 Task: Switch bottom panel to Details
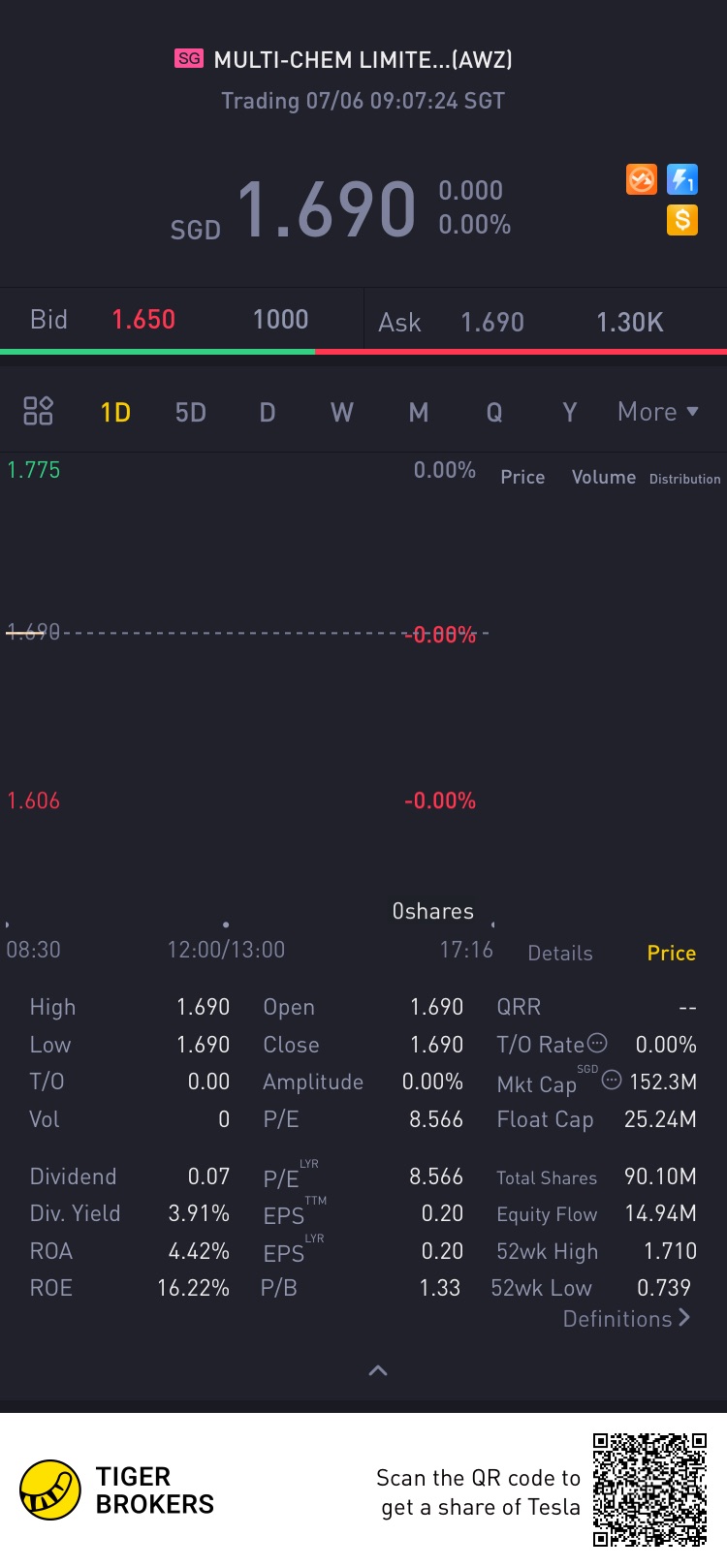560,954
